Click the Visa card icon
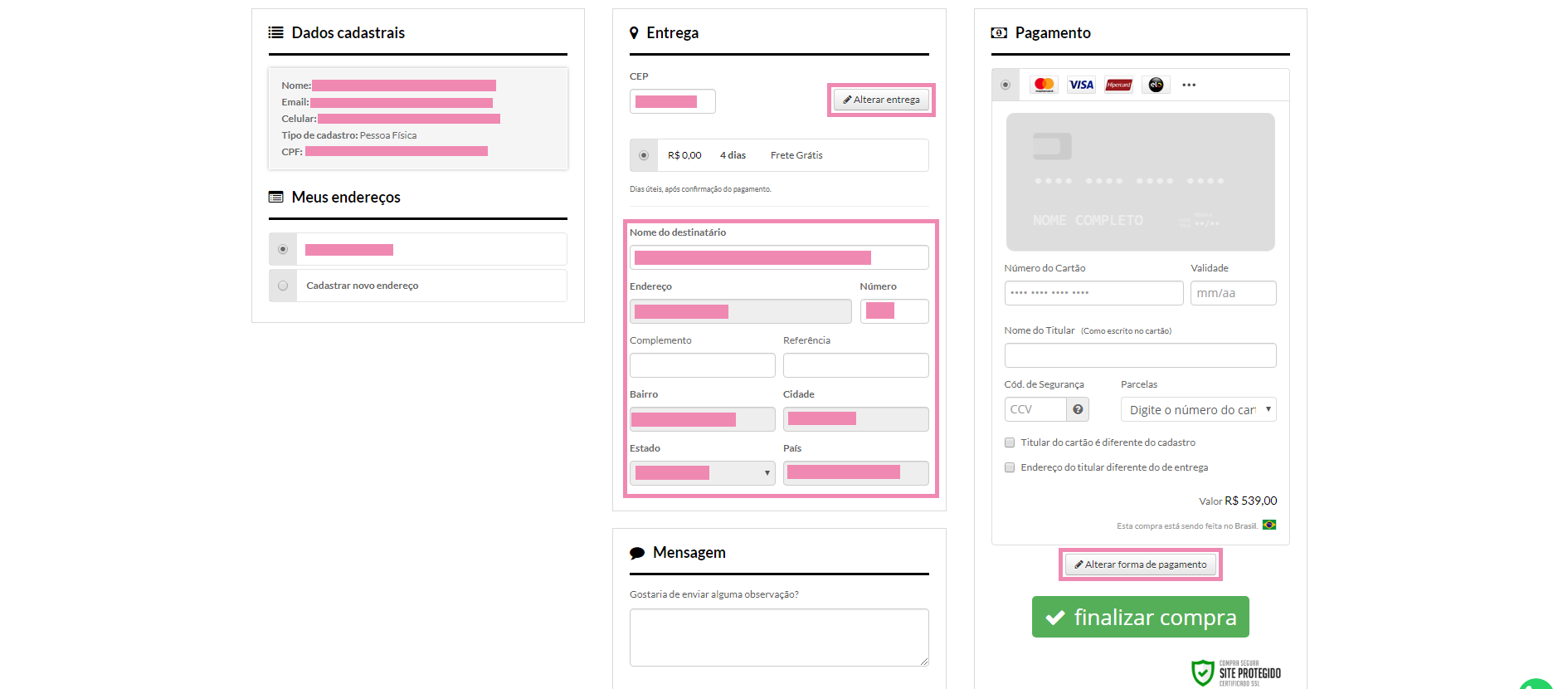Image resolution: width=1568 pixels, height=689 pixels. 1081,85
